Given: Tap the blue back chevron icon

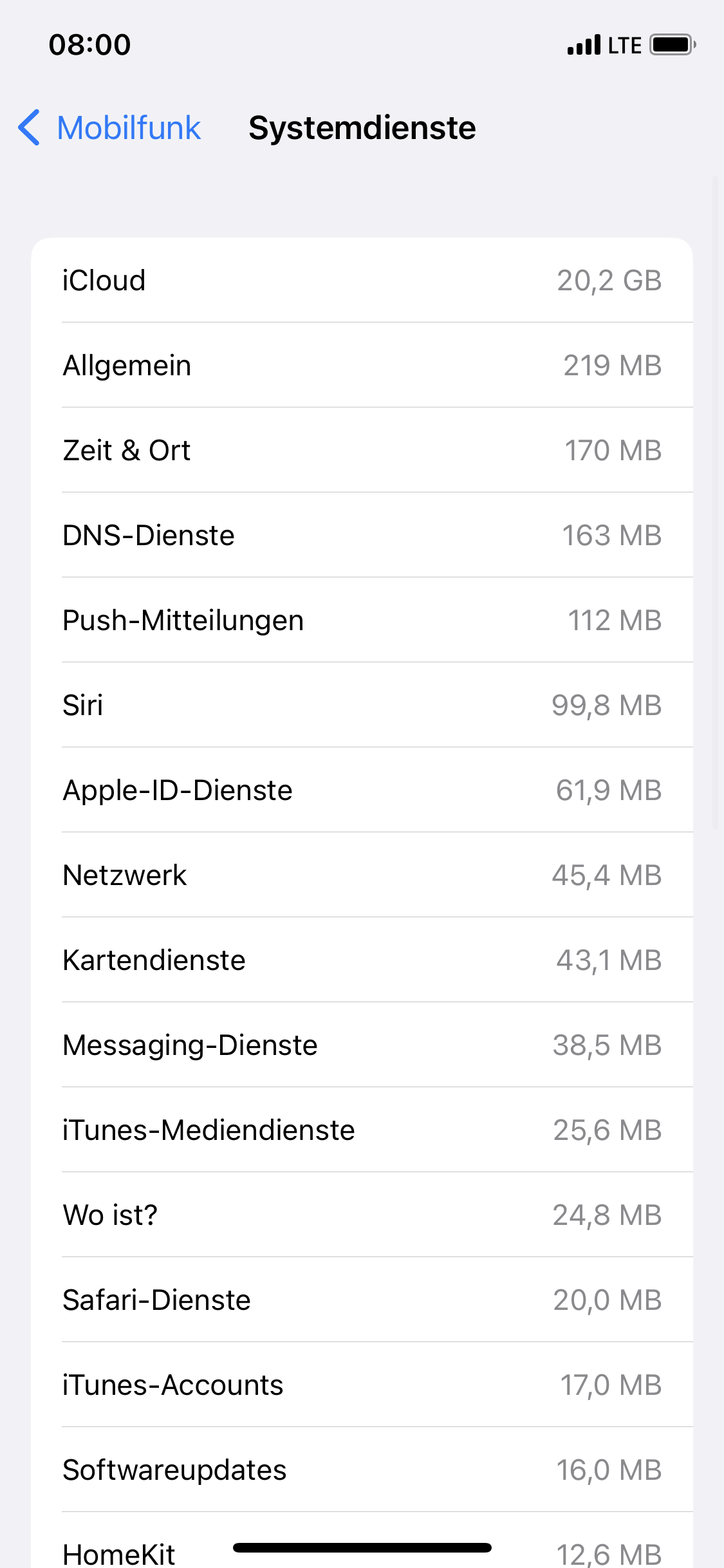Looking at the screenshot, I should (30, 127).
